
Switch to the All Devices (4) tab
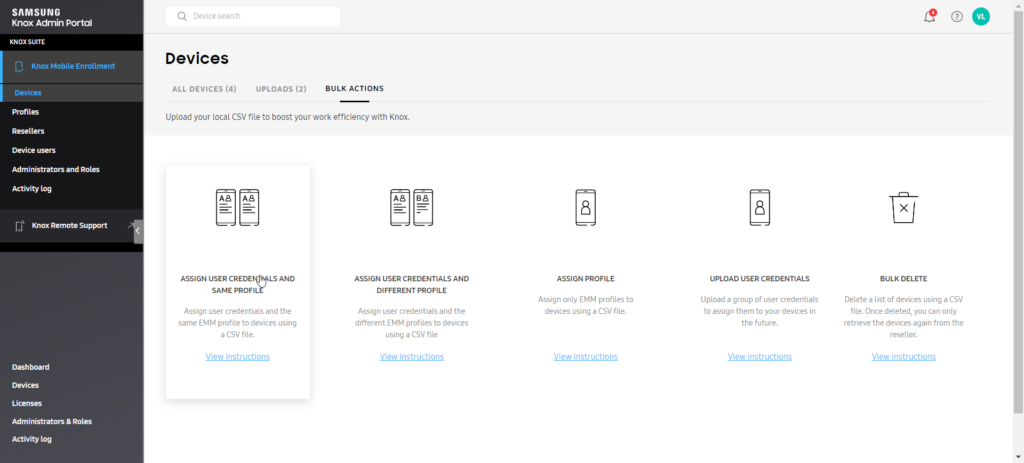click(x=204, y=89)
